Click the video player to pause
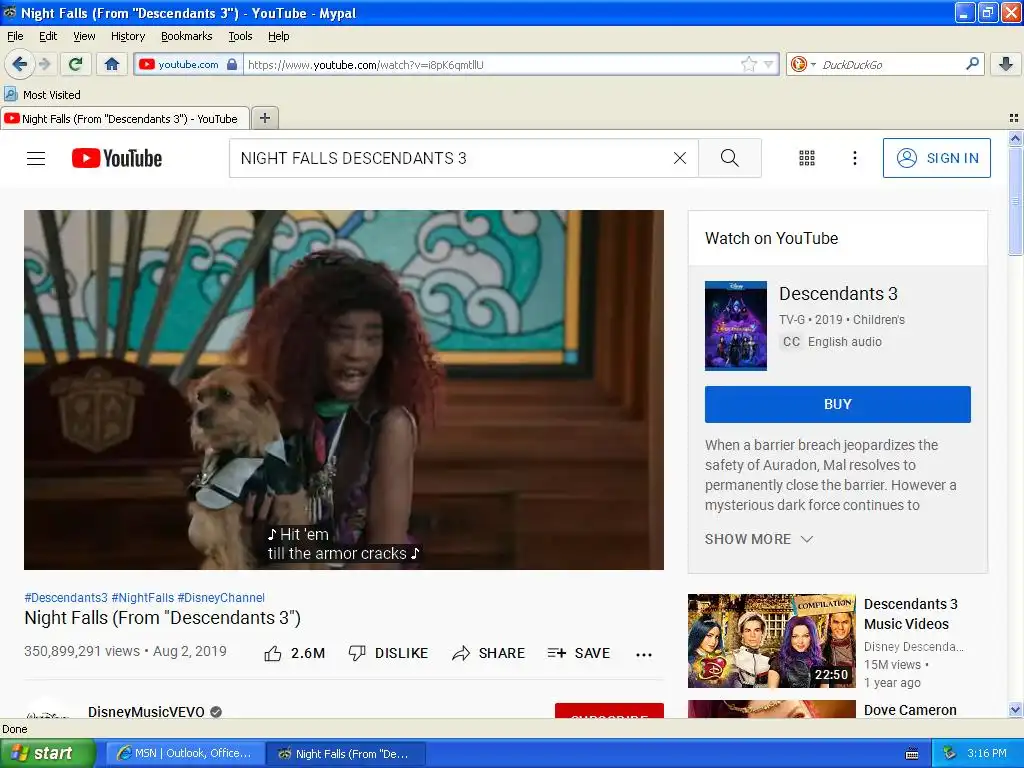 pos(344,389)
